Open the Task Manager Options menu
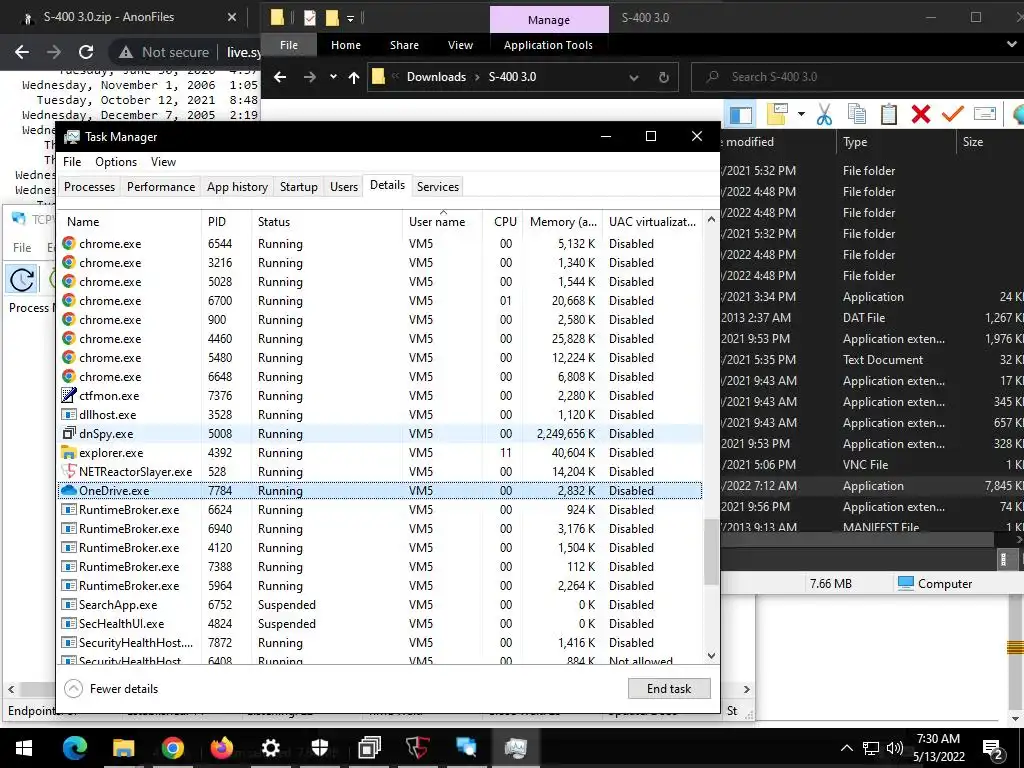This screenshot has height=768, width=1024. coord(116,162)
